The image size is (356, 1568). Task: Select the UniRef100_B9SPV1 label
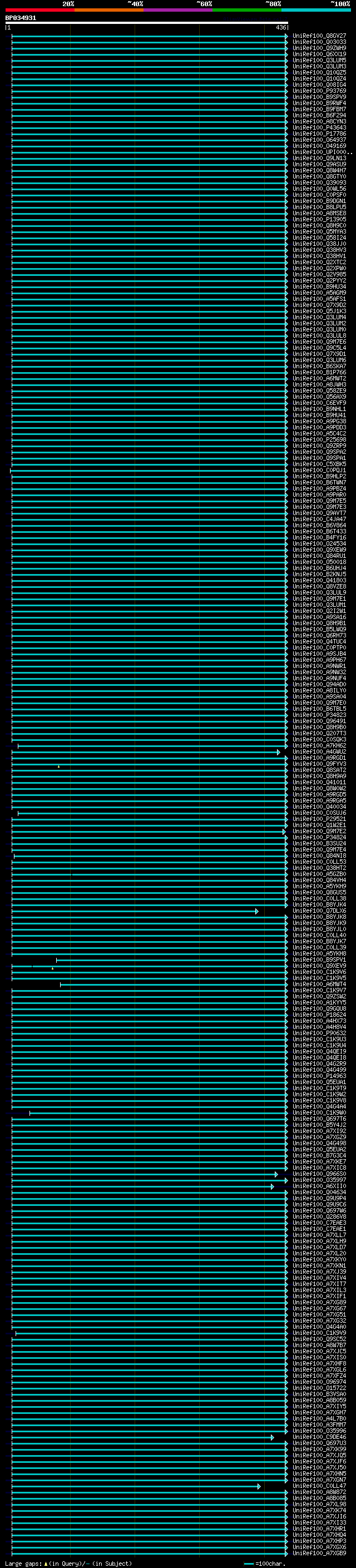coord(319,960)
